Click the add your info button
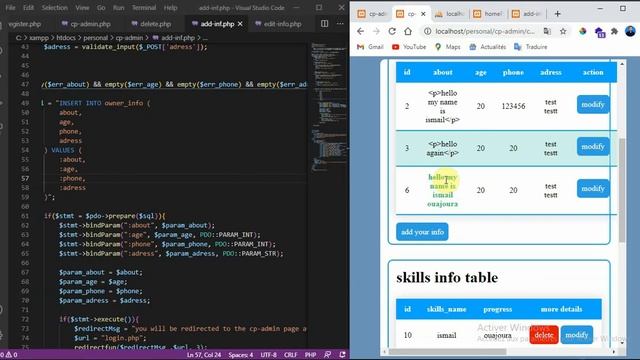This screenshot has width=640, height=360. (422, 232)
